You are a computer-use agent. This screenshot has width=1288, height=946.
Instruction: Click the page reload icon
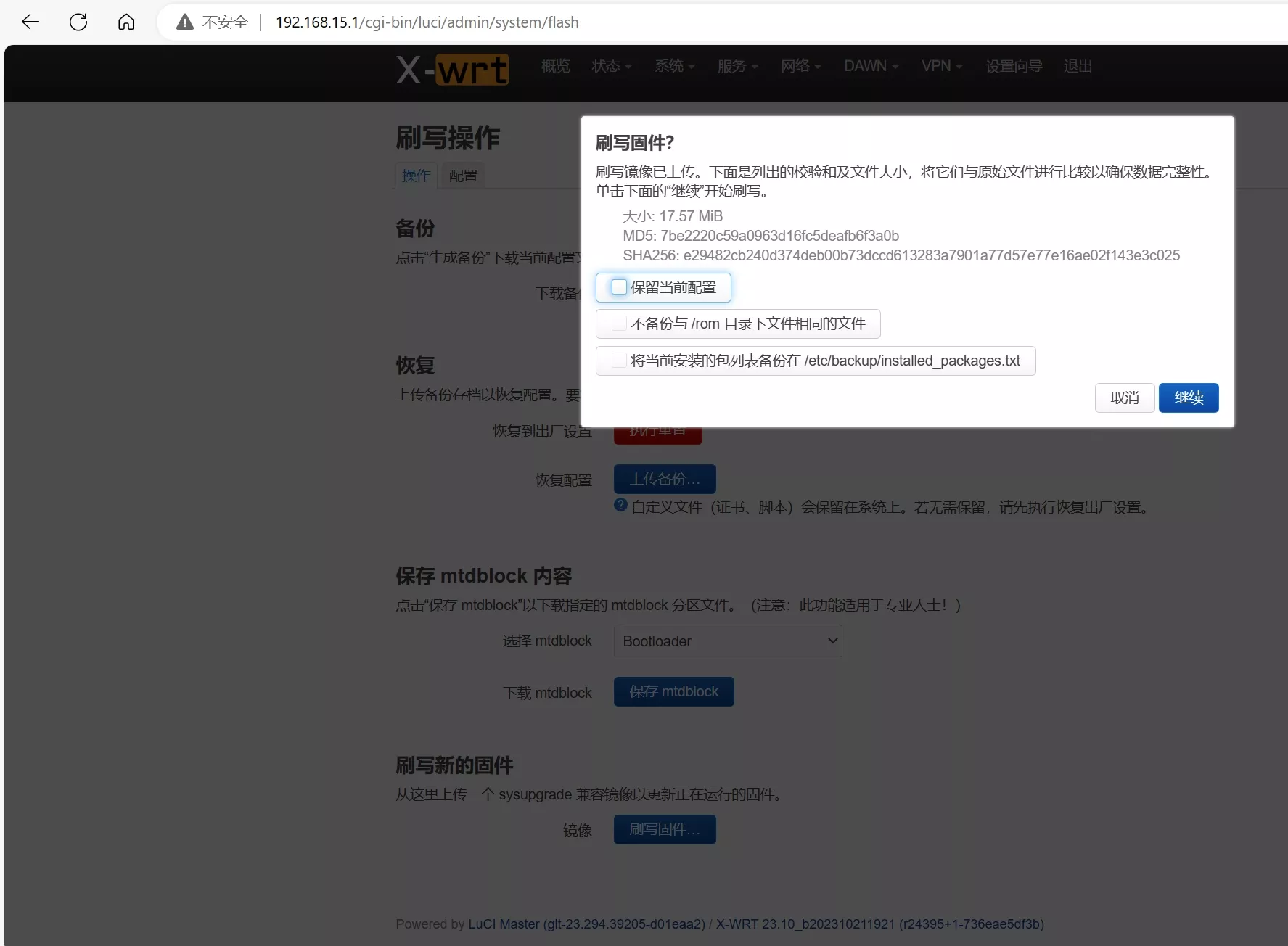(x=78, y=22)
